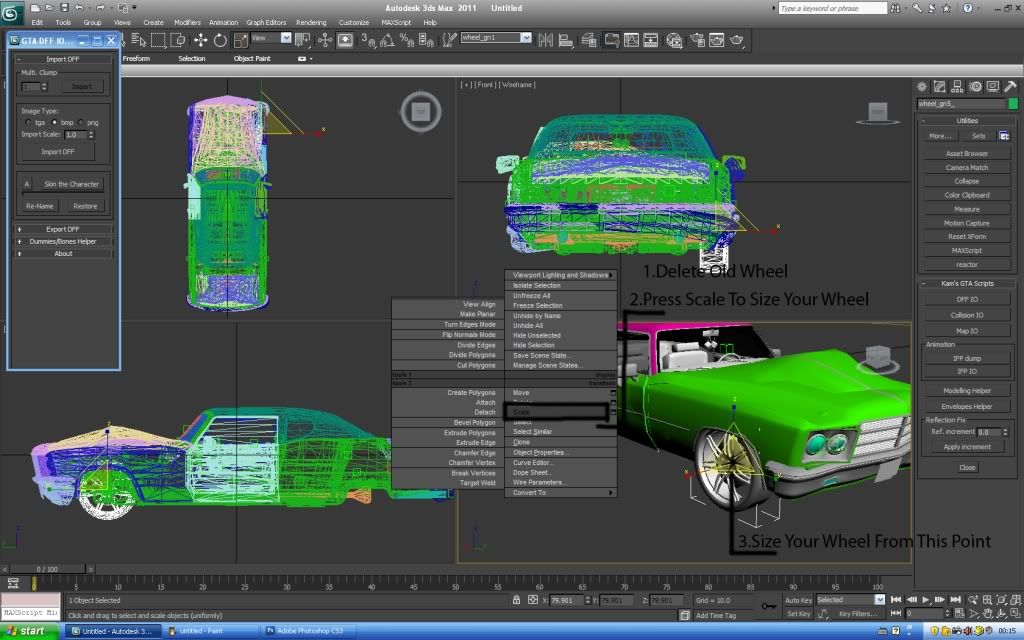The width and height of the screenshot is (1024, 640).
Task: Open the Windows start button
Action: pyautogui.click(x=31, y=631)
